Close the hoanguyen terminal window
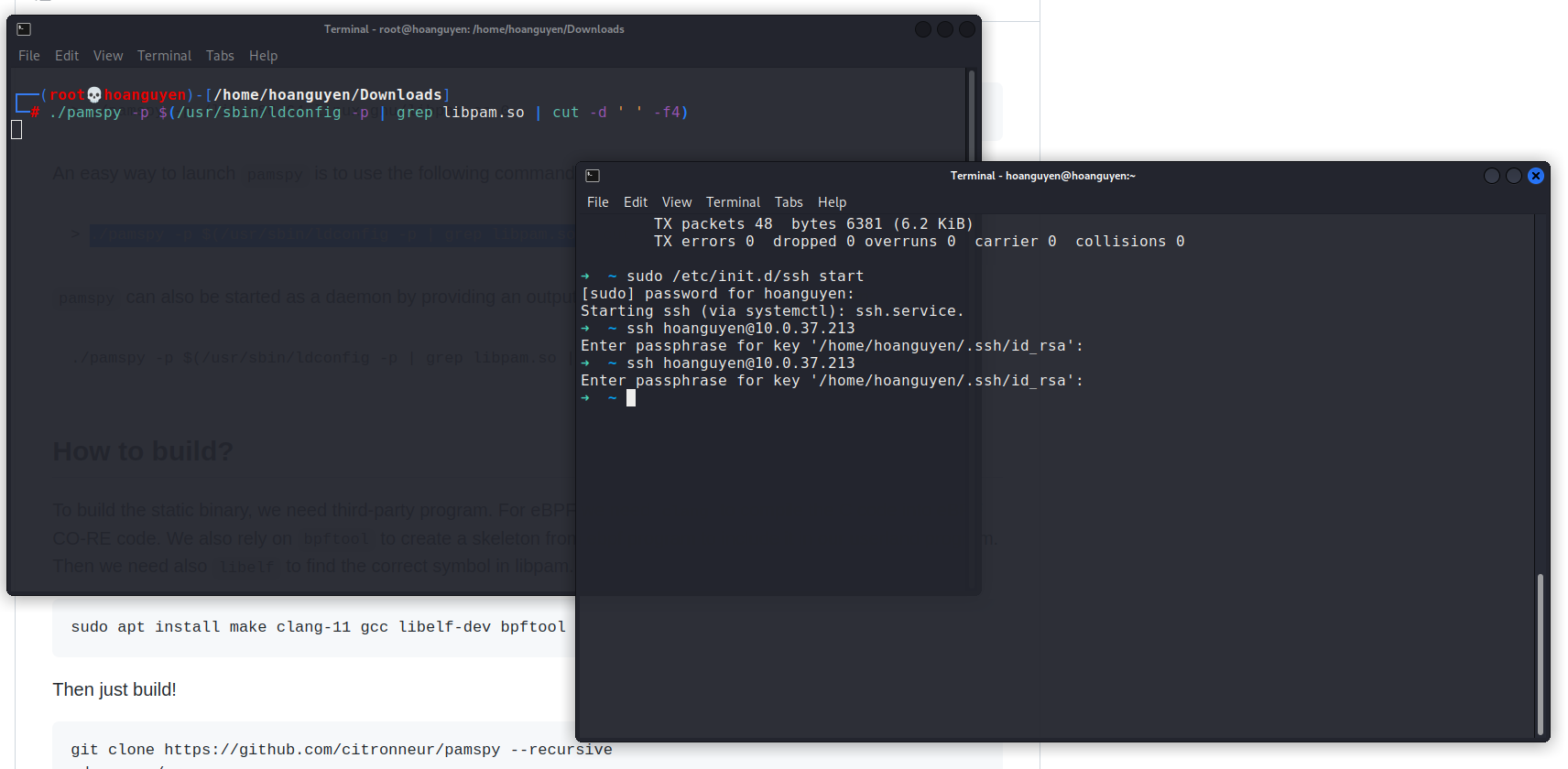This screenshot has width=1568, height=769. click(x=1536, y=176)
